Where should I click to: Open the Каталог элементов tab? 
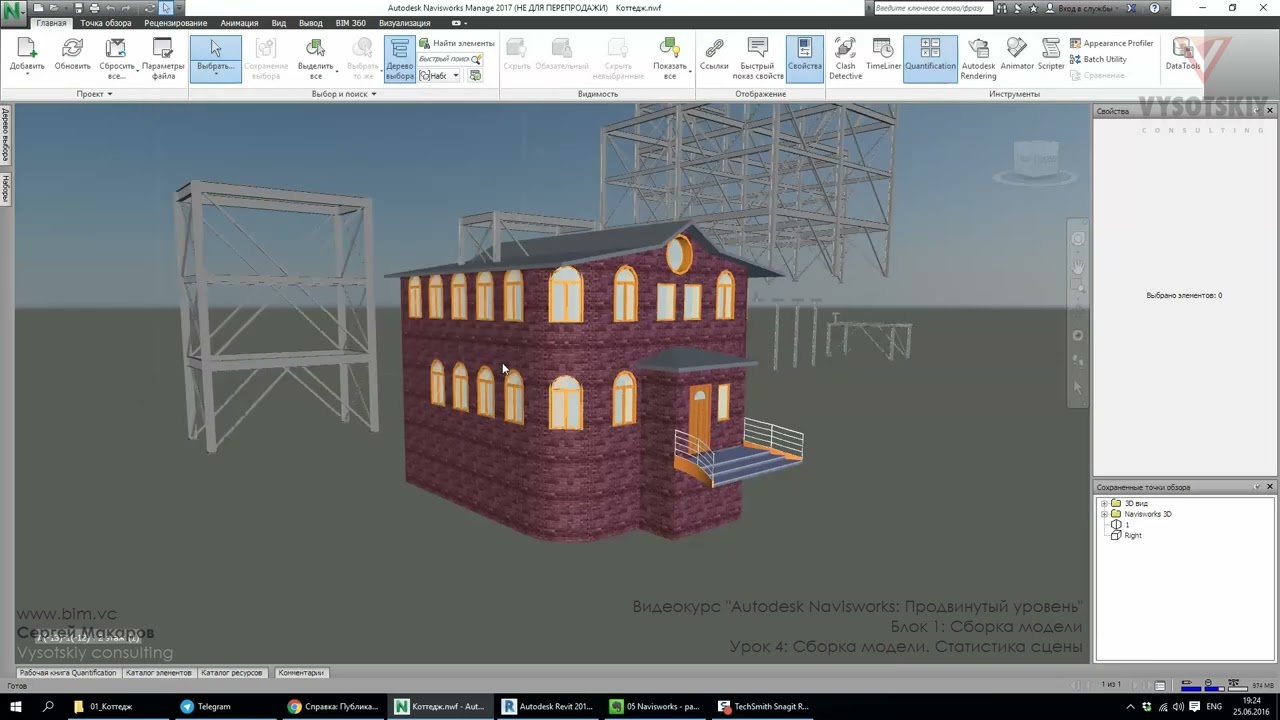pos(158,673)
